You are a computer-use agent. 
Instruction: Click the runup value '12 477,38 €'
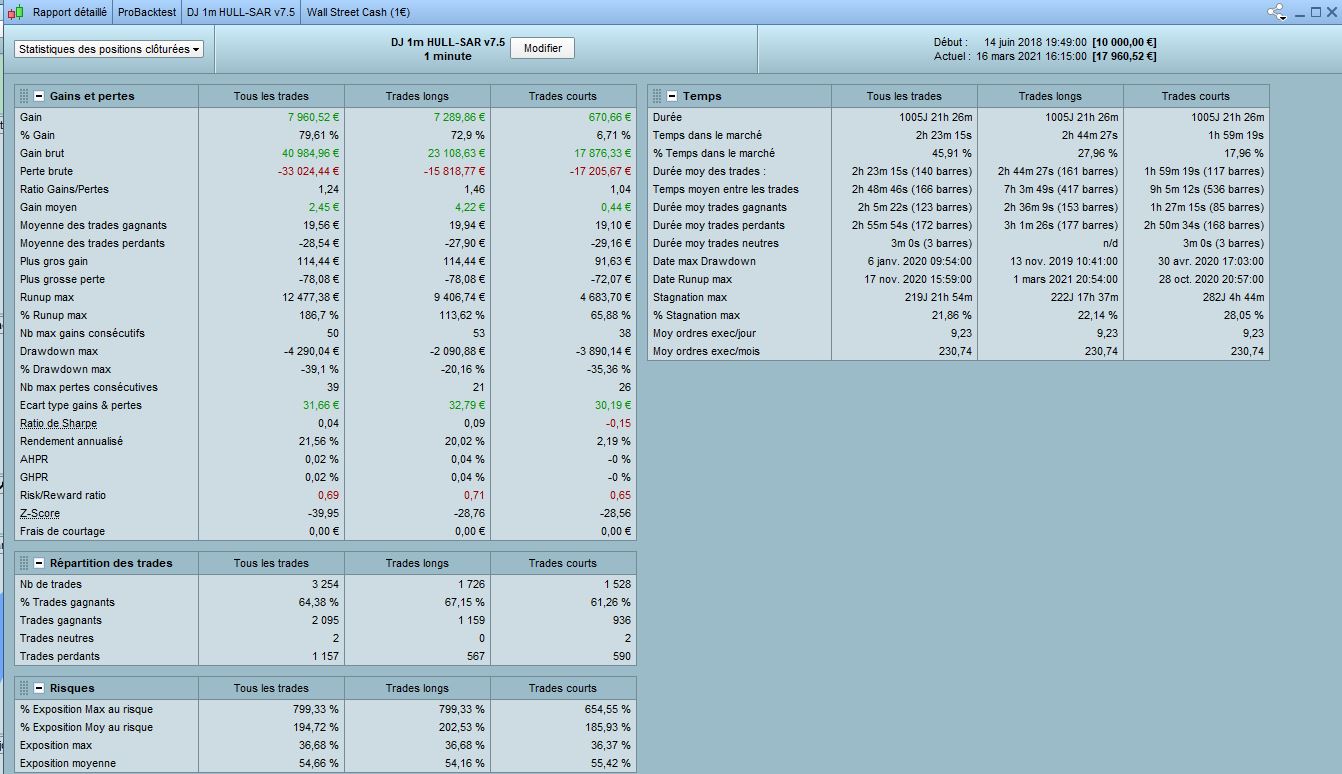pos(311,297)
